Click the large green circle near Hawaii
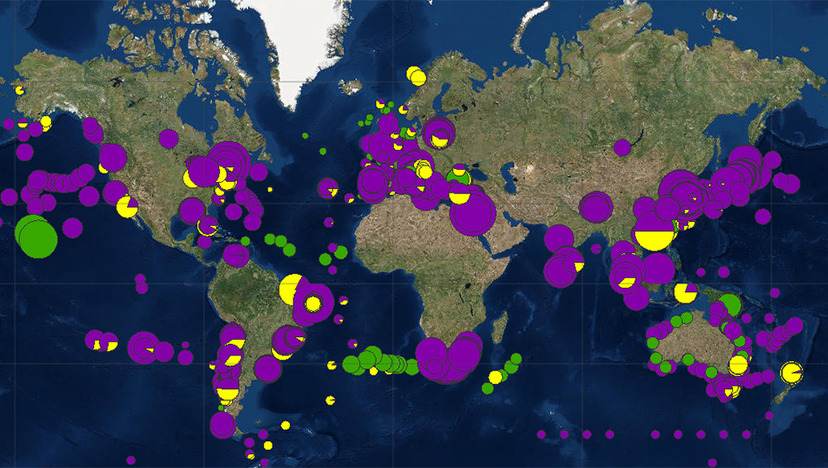828x468 pixels. tap(36, 238)
